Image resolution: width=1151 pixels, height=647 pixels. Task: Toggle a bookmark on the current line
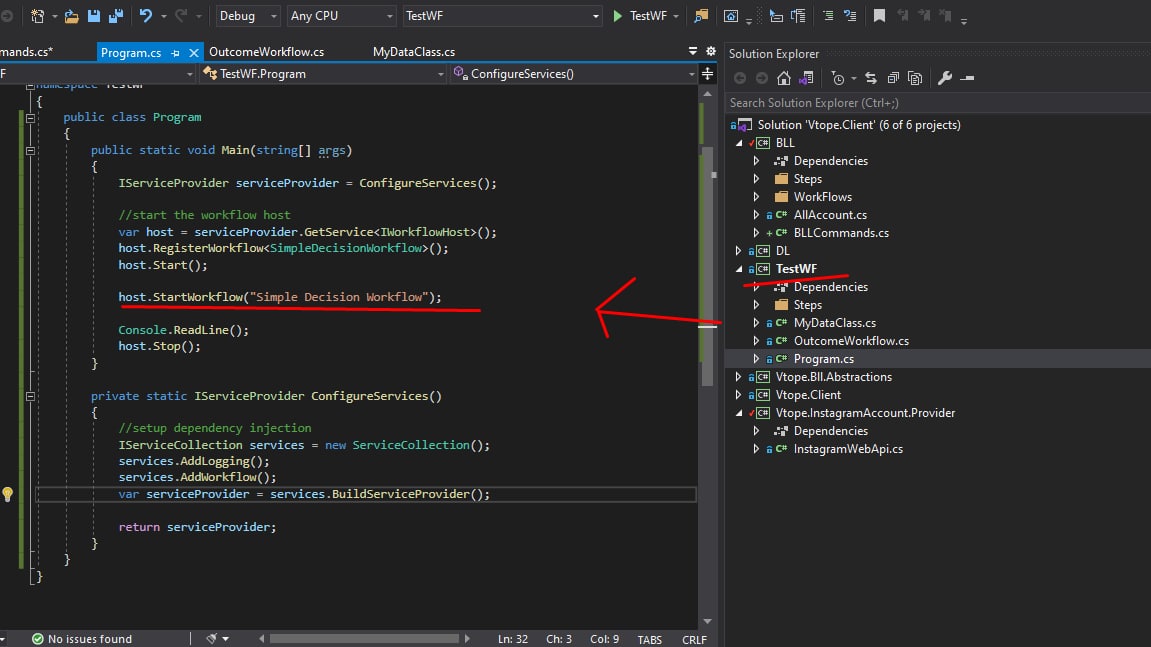click(x=879, y=15)
